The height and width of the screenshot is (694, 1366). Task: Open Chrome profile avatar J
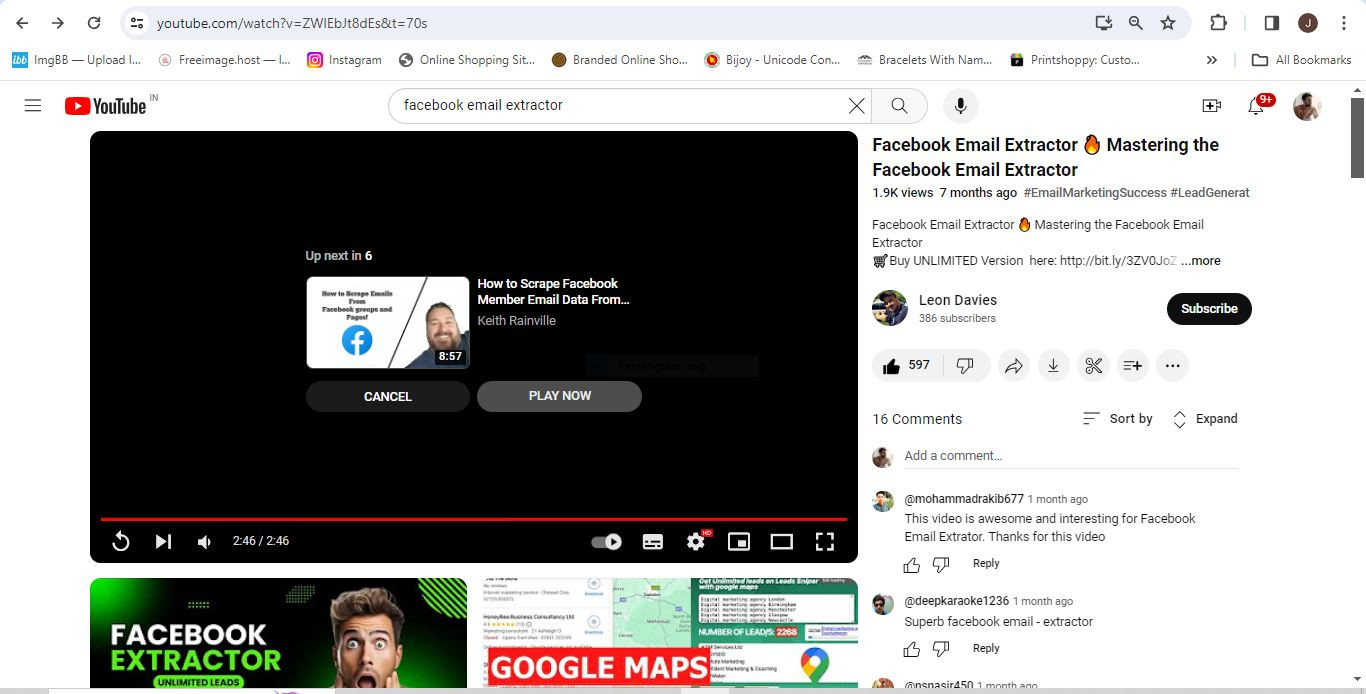click(1308, 23)
